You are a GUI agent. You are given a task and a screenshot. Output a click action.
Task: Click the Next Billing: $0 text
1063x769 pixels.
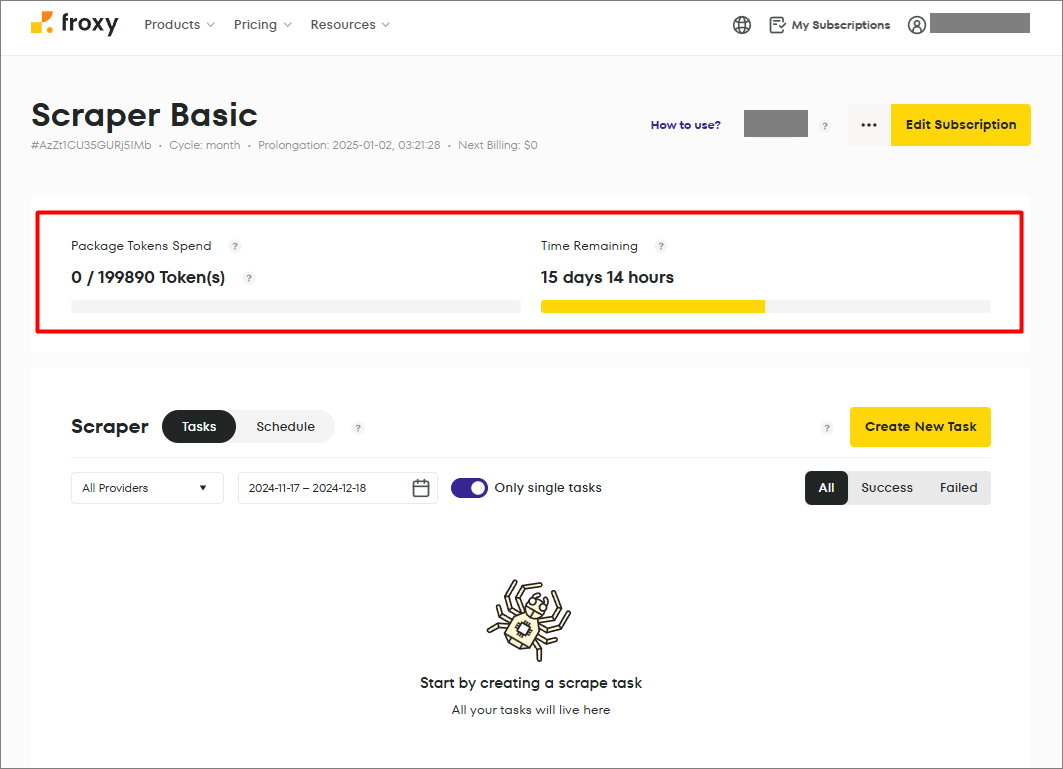click(498, 145)
